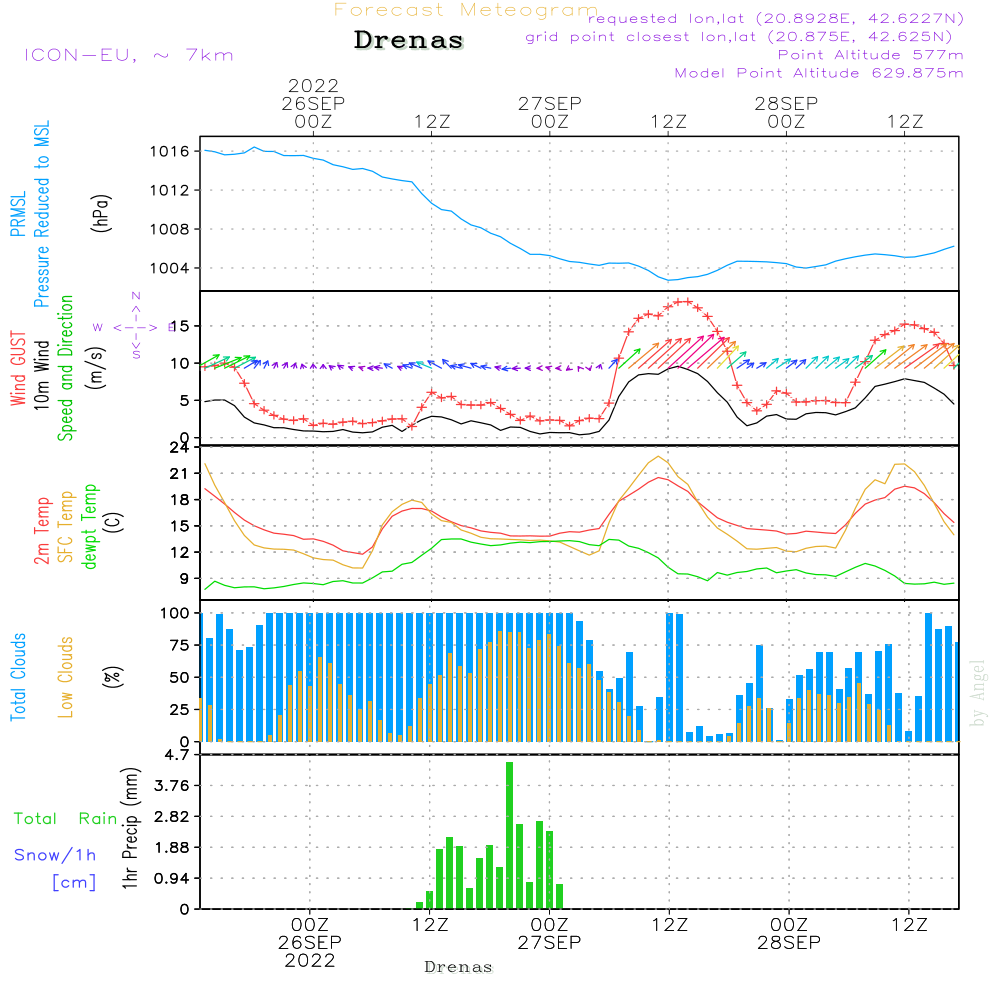Click the 'Pressure Reduced to MSL' label
The image size is (1000, 1000).
pyautogui.click(x=41, y=214)
